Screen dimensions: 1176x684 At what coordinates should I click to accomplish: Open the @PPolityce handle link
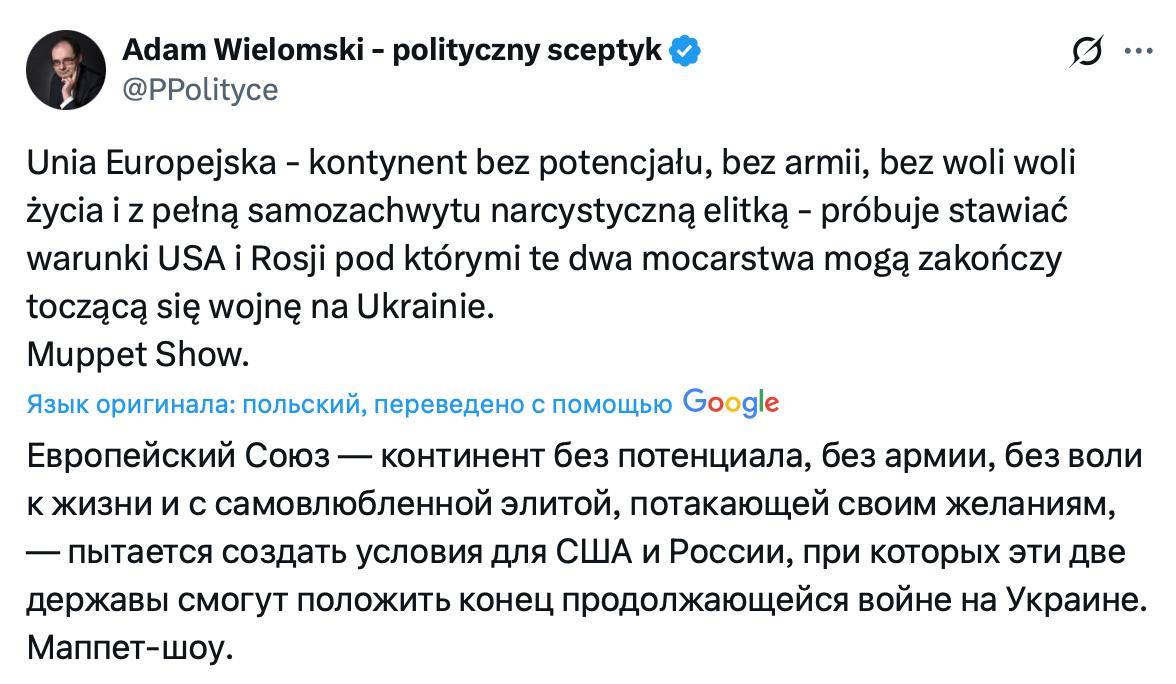pos(199,89)
